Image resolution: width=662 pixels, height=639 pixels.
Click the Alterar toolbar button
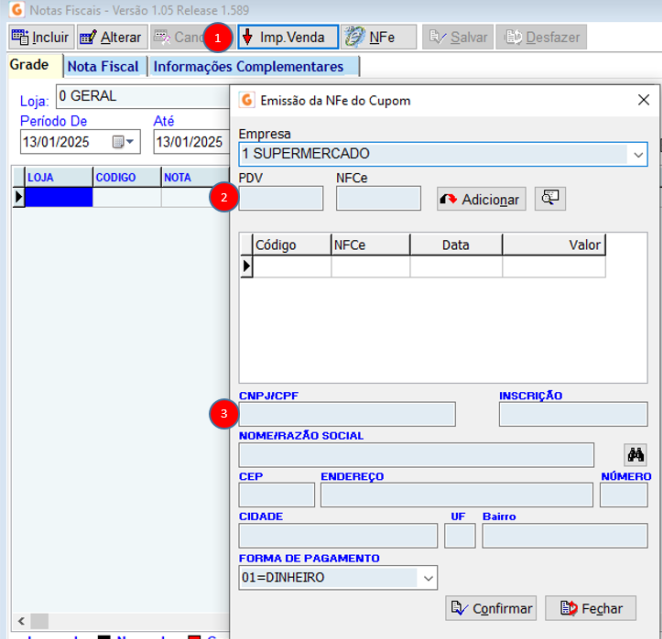click(111, 38)
